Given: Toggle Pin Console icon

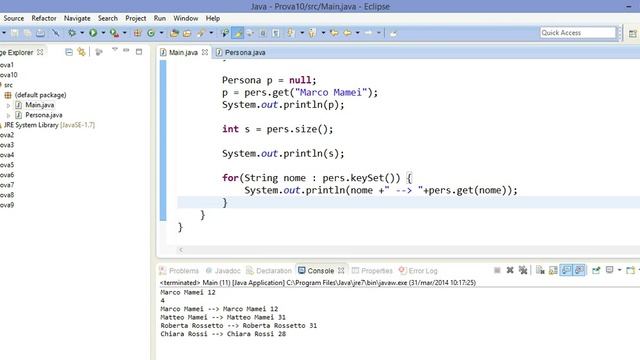Looking at the screenshot, I should coord(596,270).
